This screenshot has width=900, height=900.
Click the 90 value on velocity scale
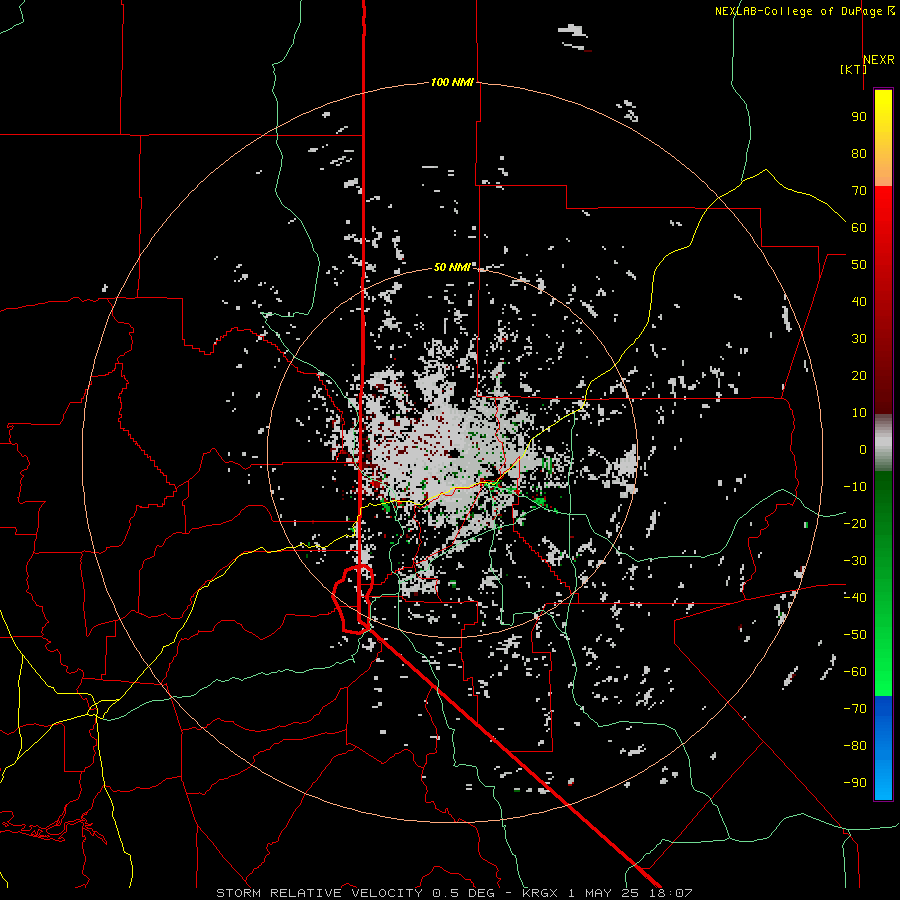(859, 117)
